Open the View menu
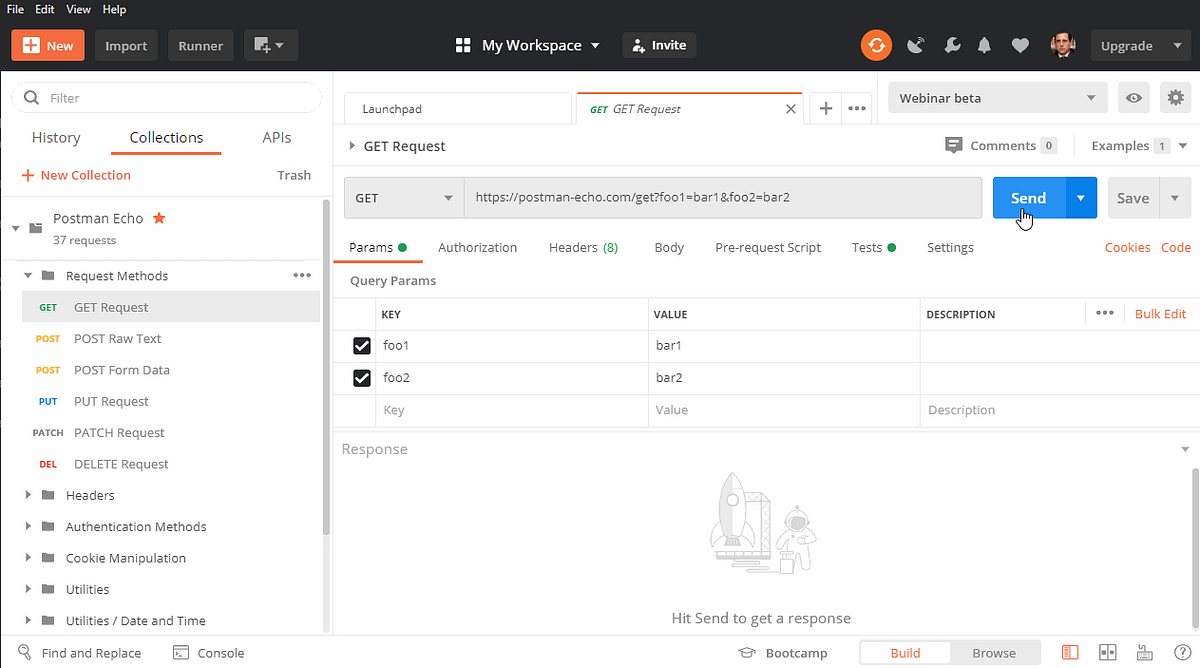The width and height of the screenshot is (1200, 668). pos(78,9)
